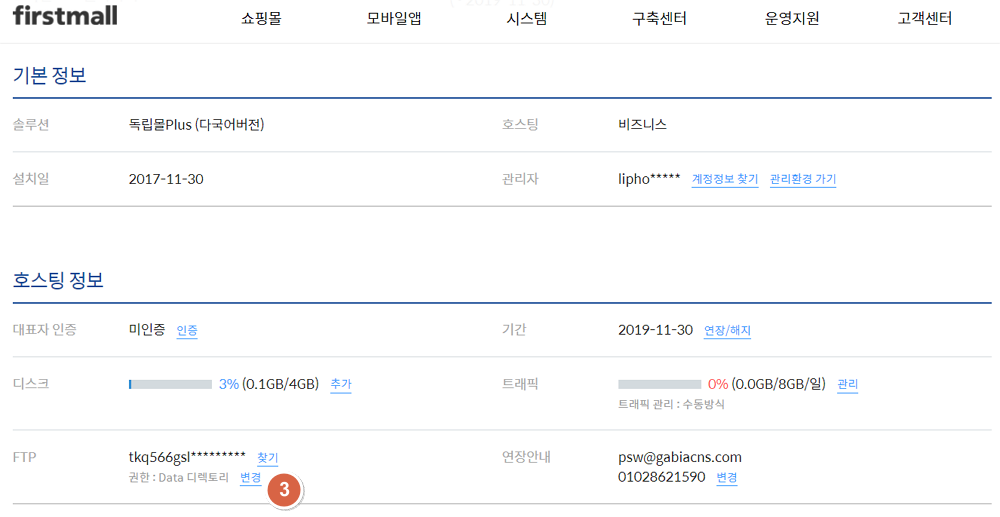1000x517 pixels.
Task: Navigate to 고객센터 menu
Action: [925, 18]
